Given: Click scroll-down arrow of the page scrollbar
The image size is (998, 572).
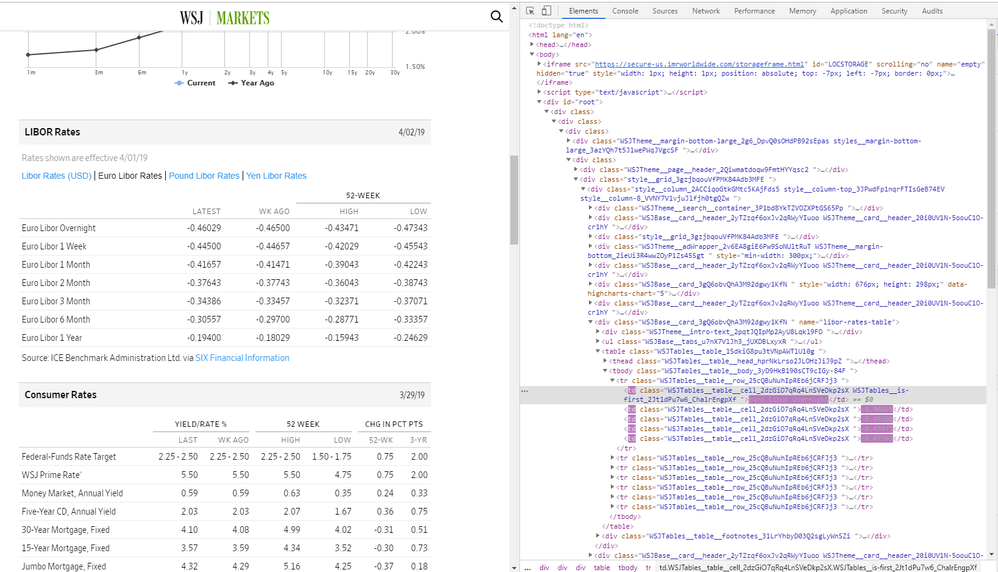Looking at the screenshot, I should (514, 567).
